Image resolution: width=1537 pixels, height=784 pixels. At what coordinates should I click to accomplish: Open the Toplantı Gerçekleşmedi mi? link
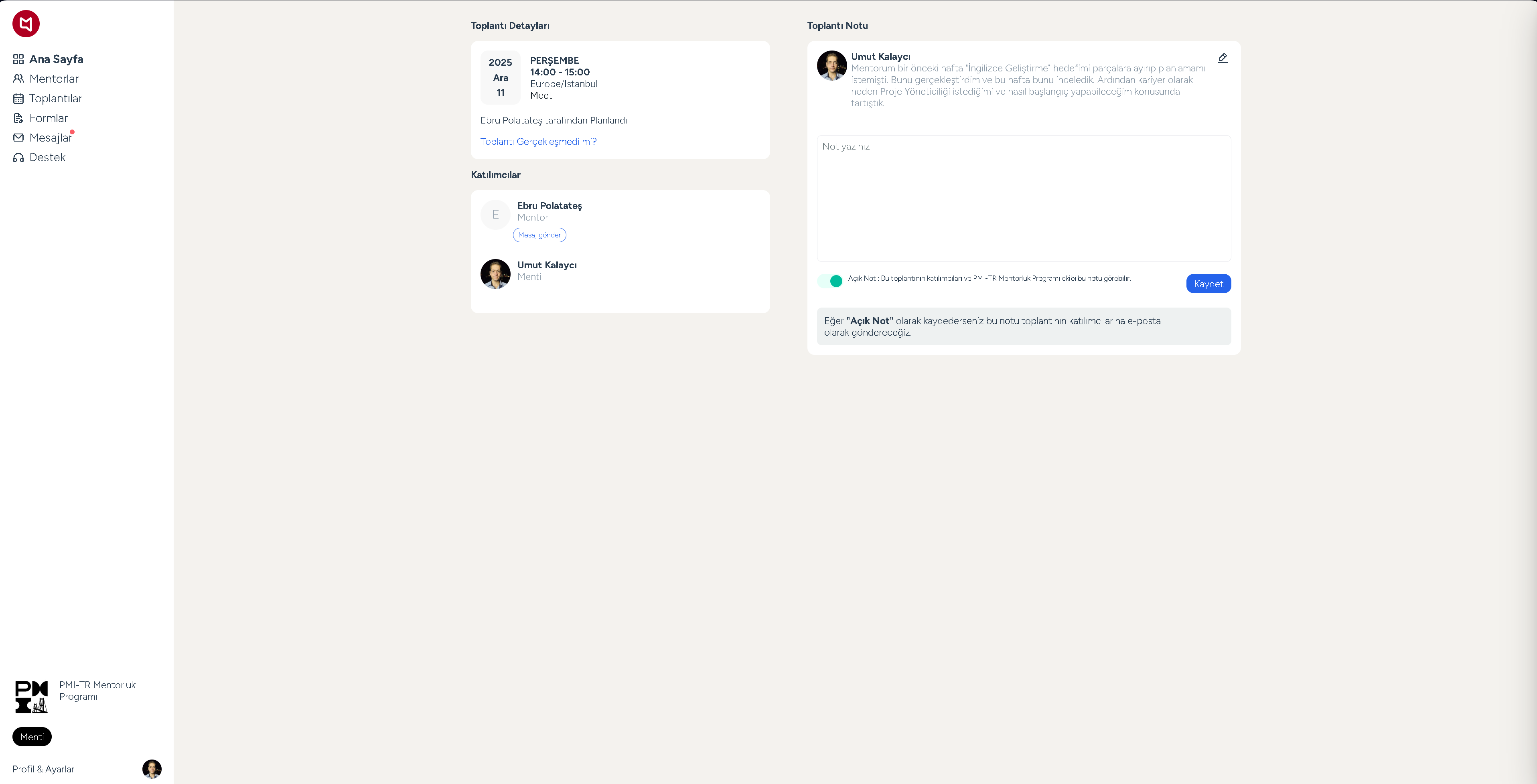pyautogui.click(x=538, y=142)
